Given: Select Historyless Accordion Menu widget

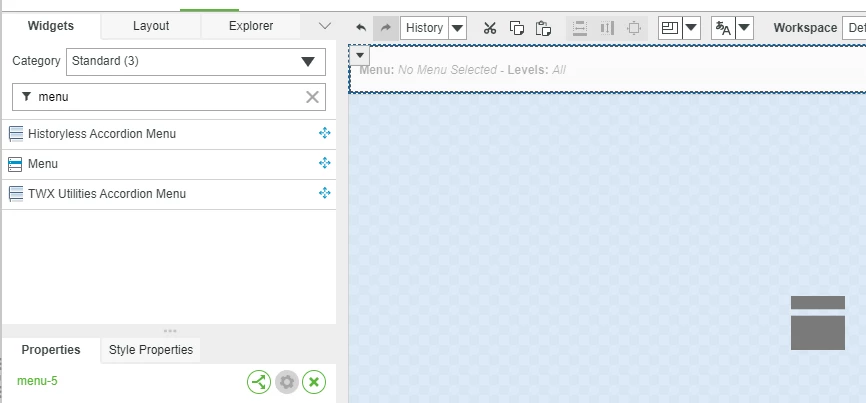Looking at the screenshot, I should pos(168,134).
